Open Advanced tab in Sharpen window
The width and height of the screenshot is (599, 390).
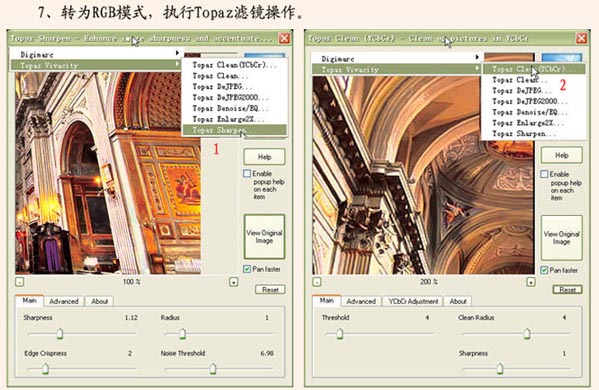click(x=64, y=301)
